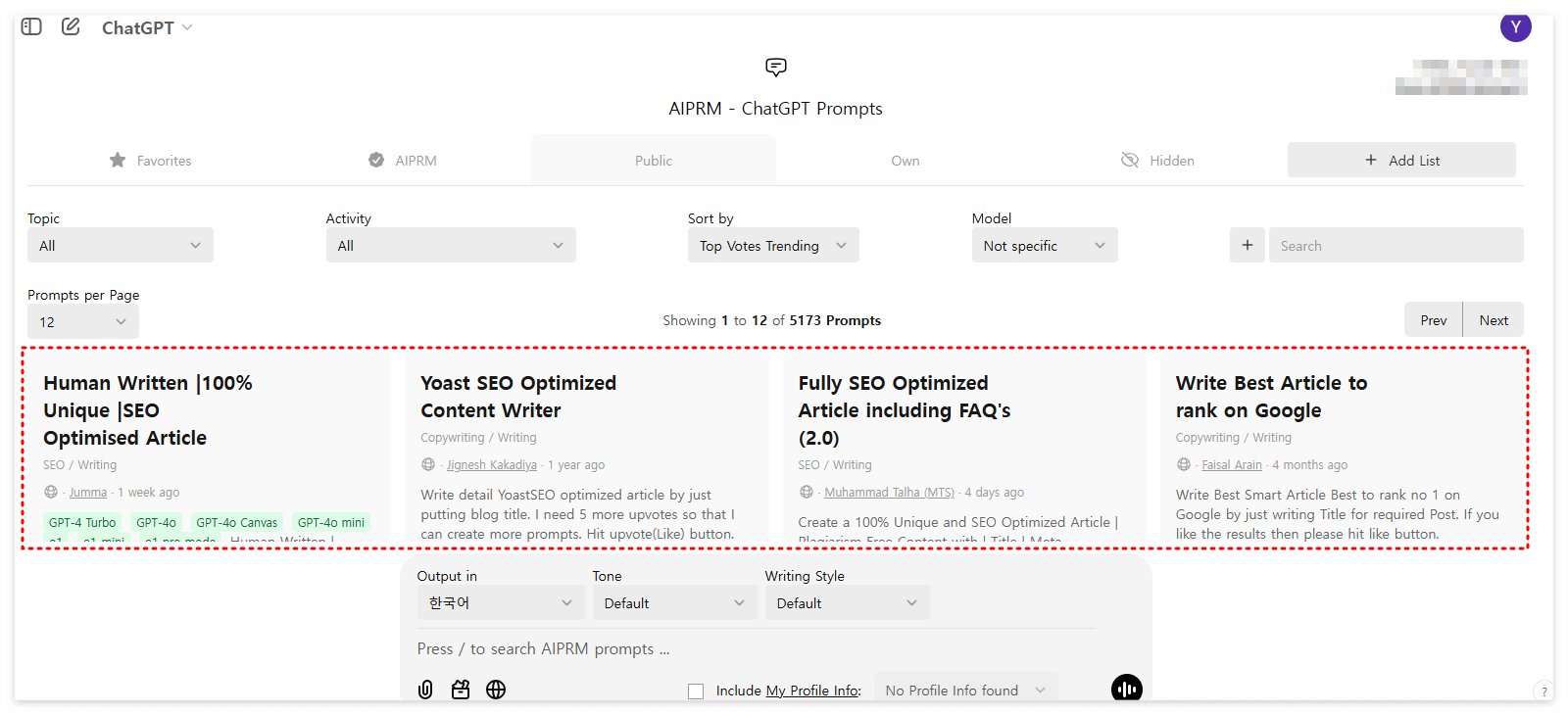Click the GPT-4o mini tag

click(x=331, y=522)
